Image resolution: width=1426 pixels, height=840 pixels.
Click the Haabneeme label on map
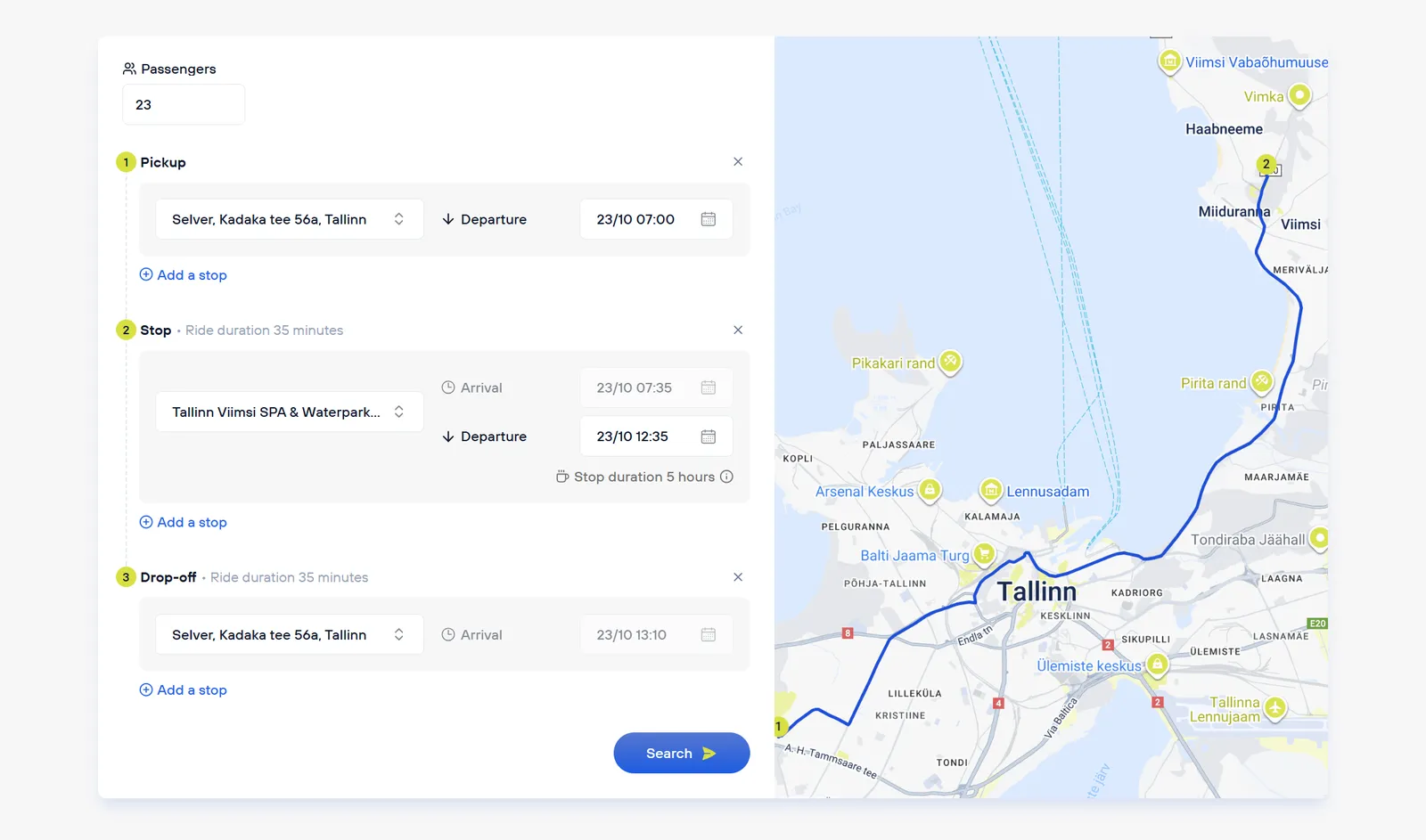(x=1224, y=129)
